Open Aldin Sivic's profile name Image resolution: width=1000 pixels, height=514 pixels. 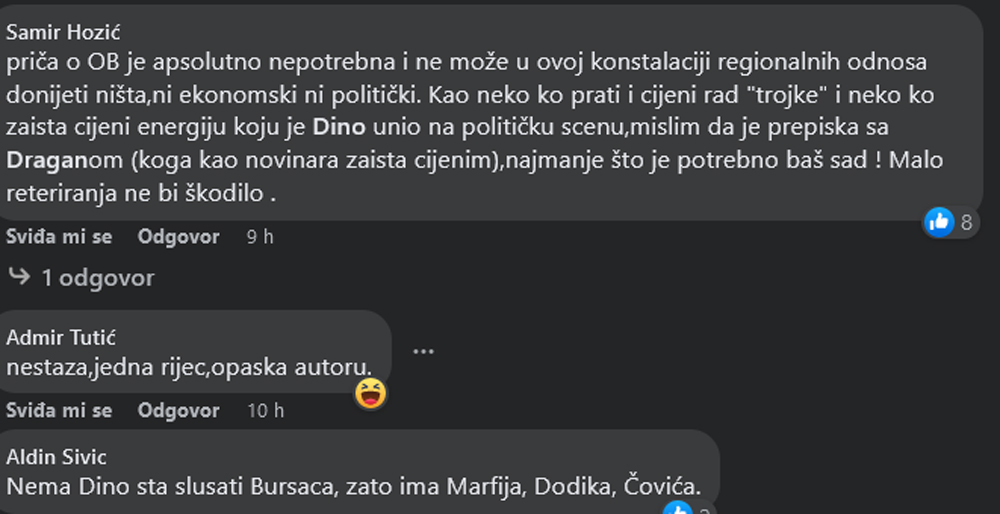[56, 457]
